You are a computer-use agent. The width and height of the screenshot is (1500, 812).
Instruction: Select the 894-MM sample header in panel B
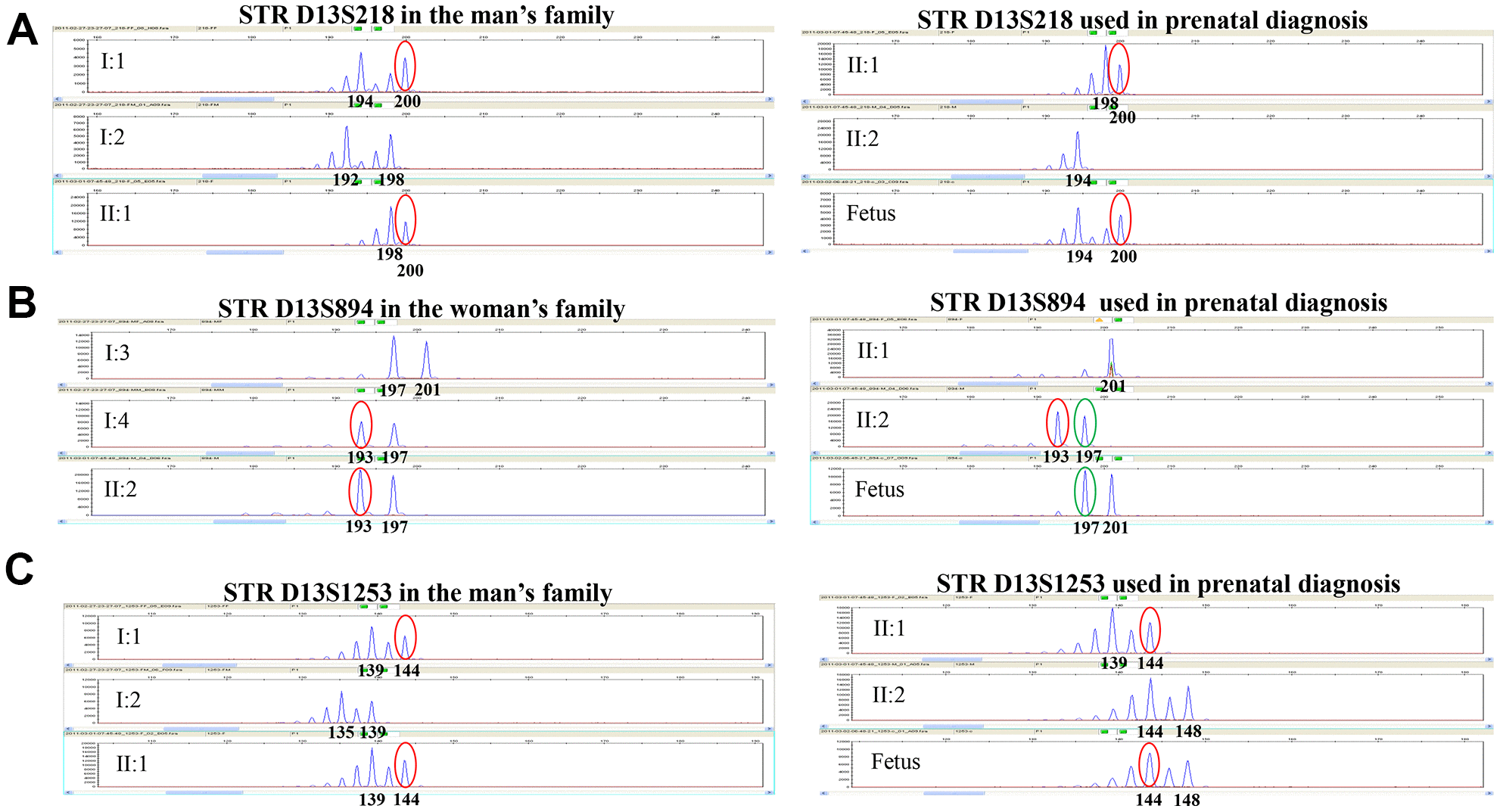pos(213,390)
